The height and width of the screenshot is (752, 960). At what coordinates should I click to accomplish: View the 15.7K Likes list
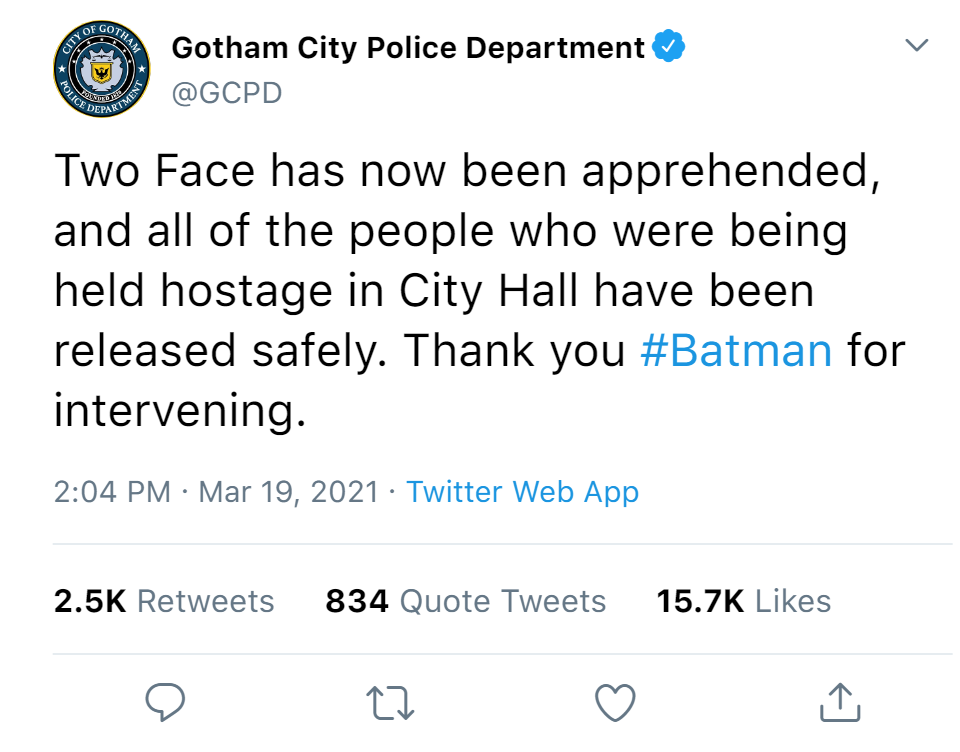pos(743,601)
